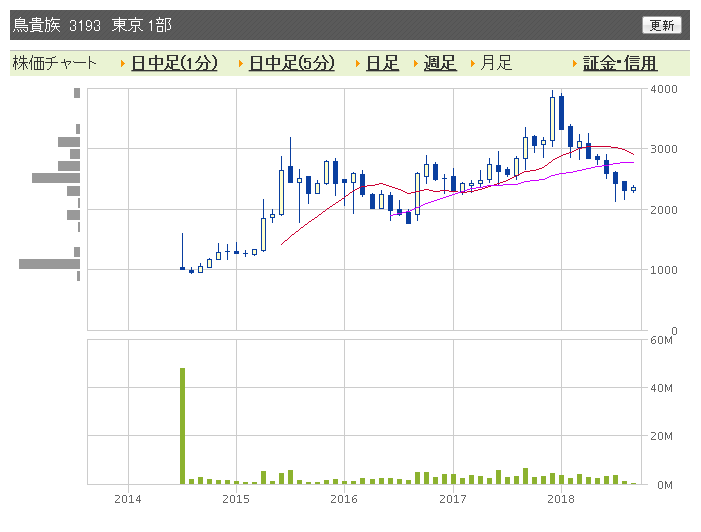Click the 2014 label on the time axis
701x532 pixels.
coord(128,499)
